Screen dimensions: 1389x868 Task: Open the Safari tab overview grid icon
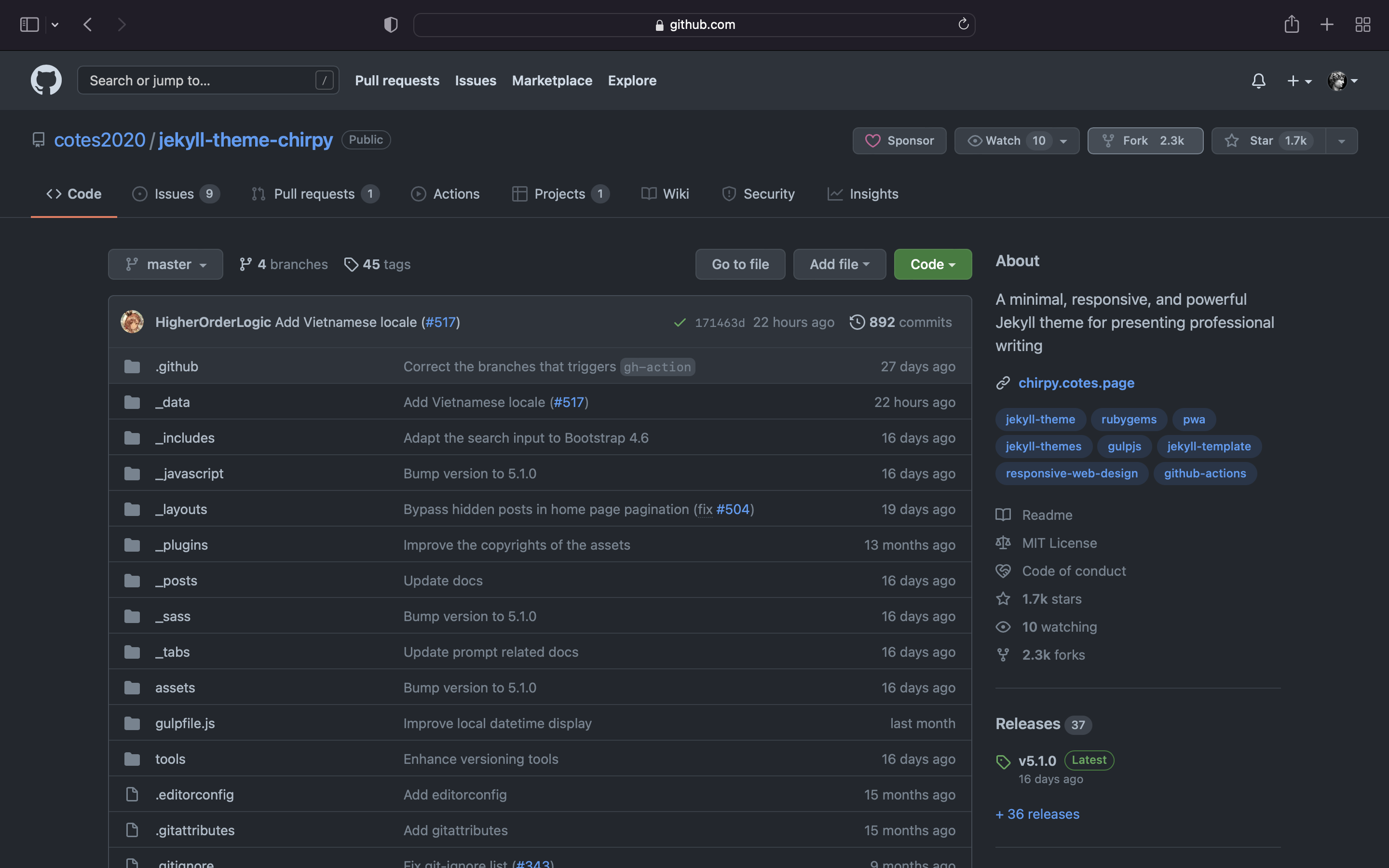coord(1362,25)
